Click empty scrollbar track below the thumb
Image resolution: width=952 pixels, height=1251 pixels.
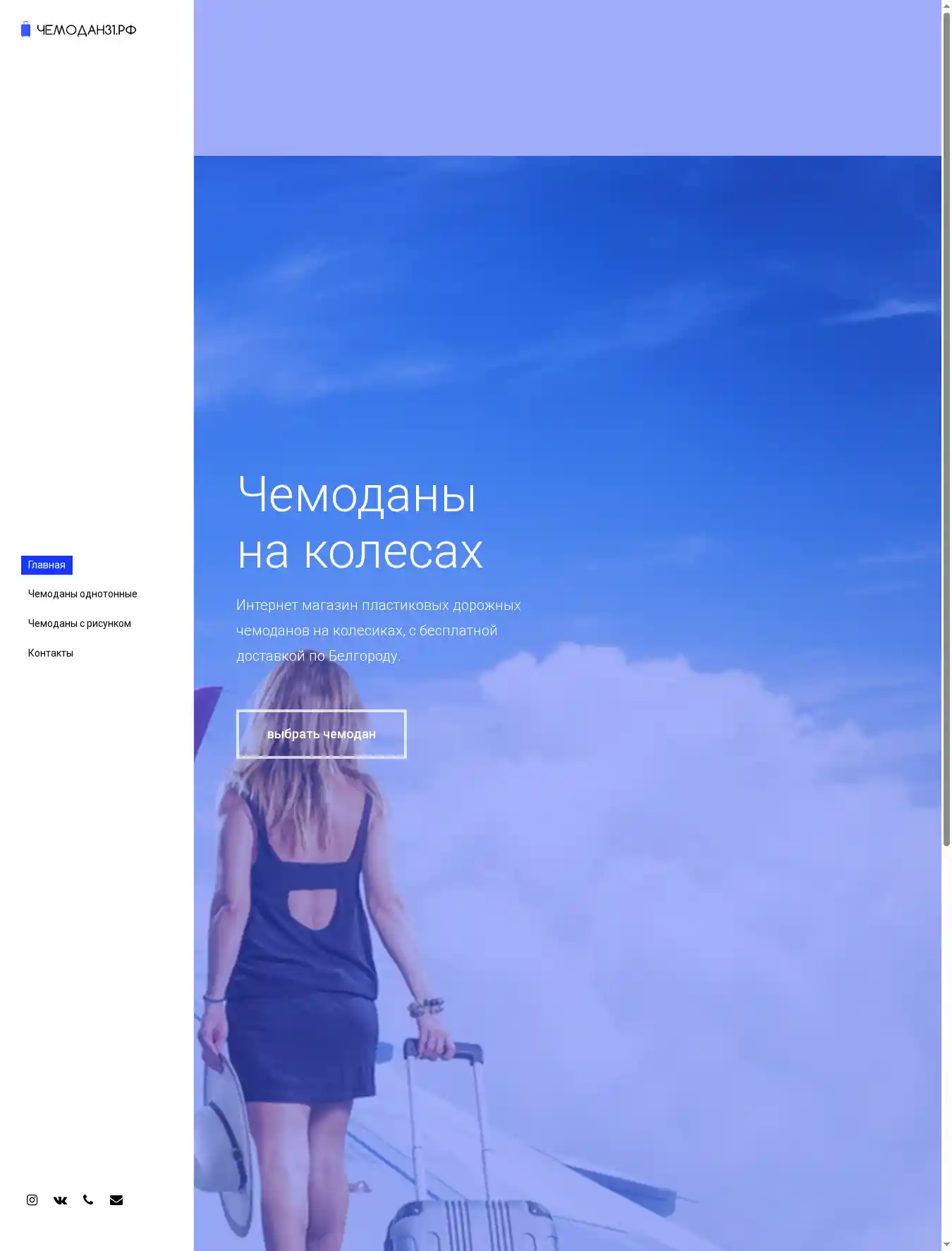click(x=946, y=1044)
